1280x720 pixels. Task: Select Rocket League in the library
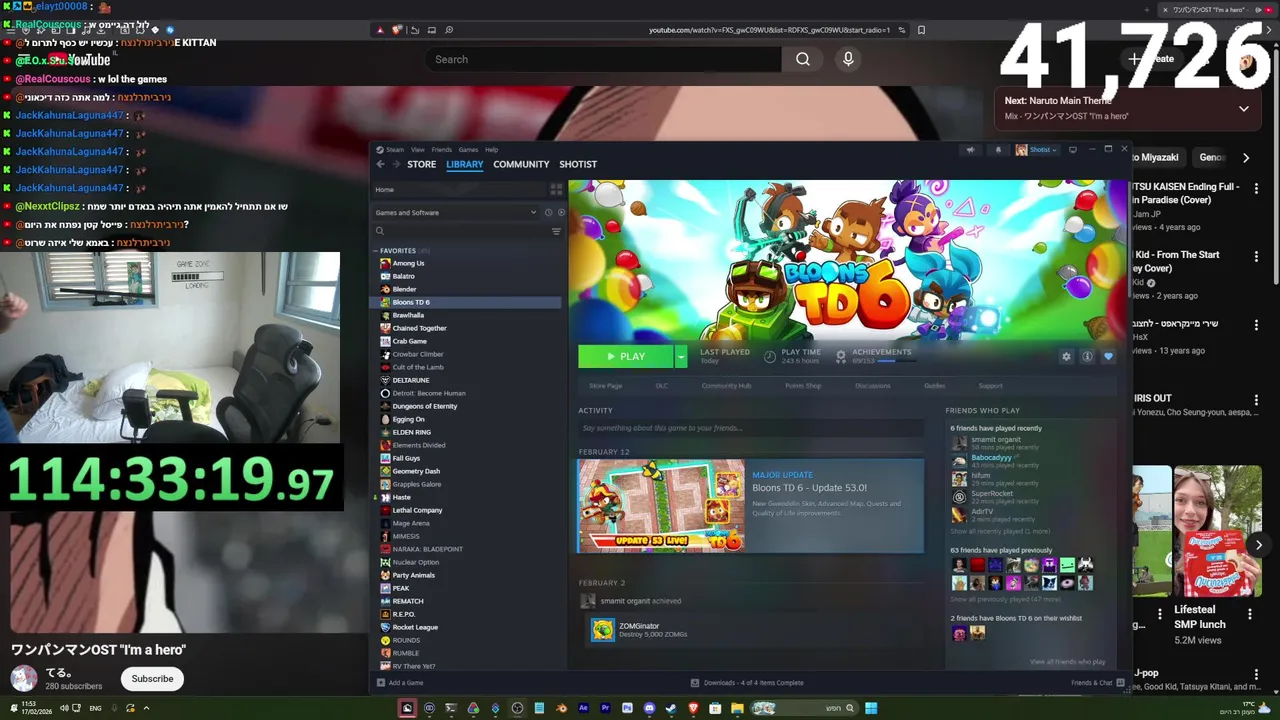tap(415, 627)
